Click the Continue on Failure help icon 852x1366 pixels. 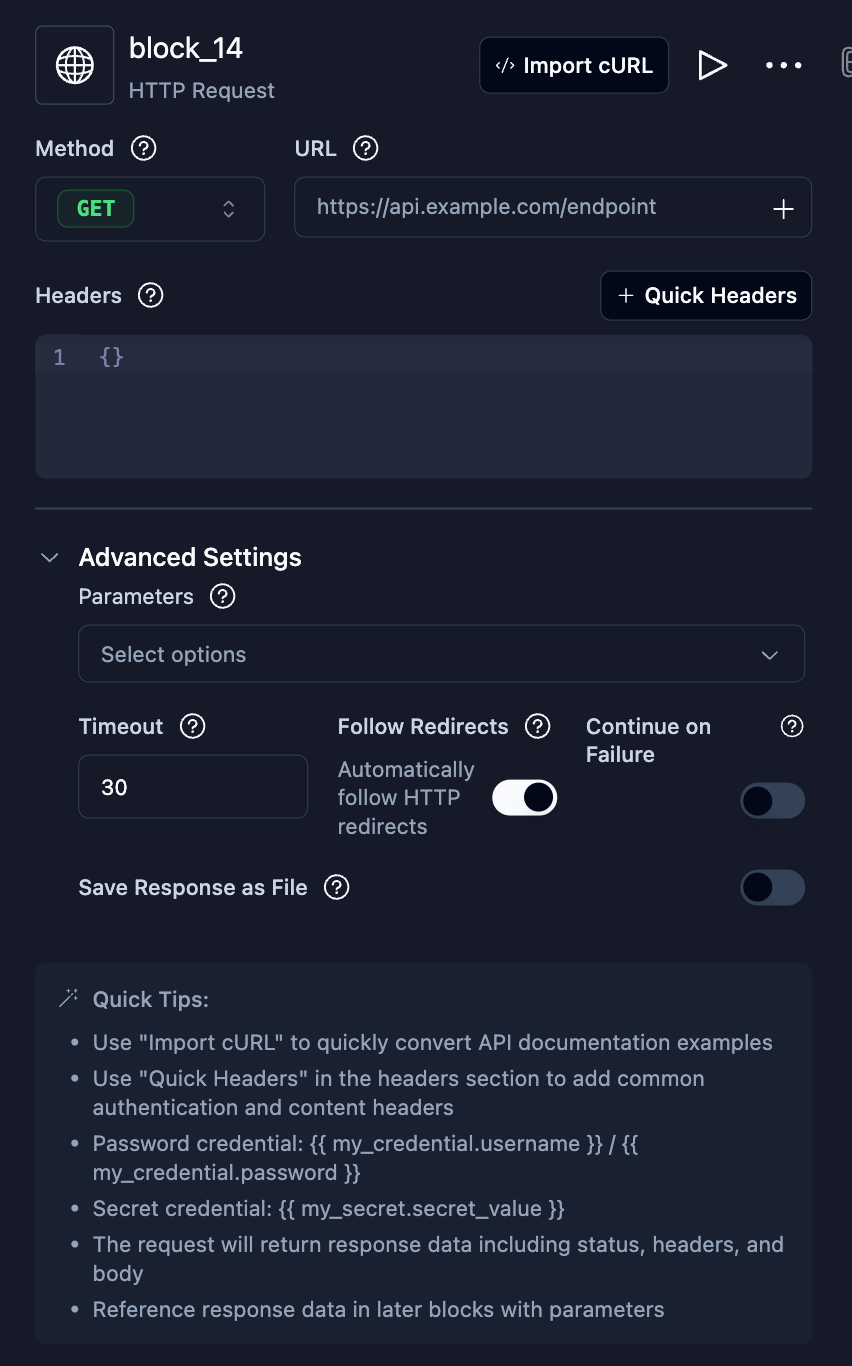792,727
